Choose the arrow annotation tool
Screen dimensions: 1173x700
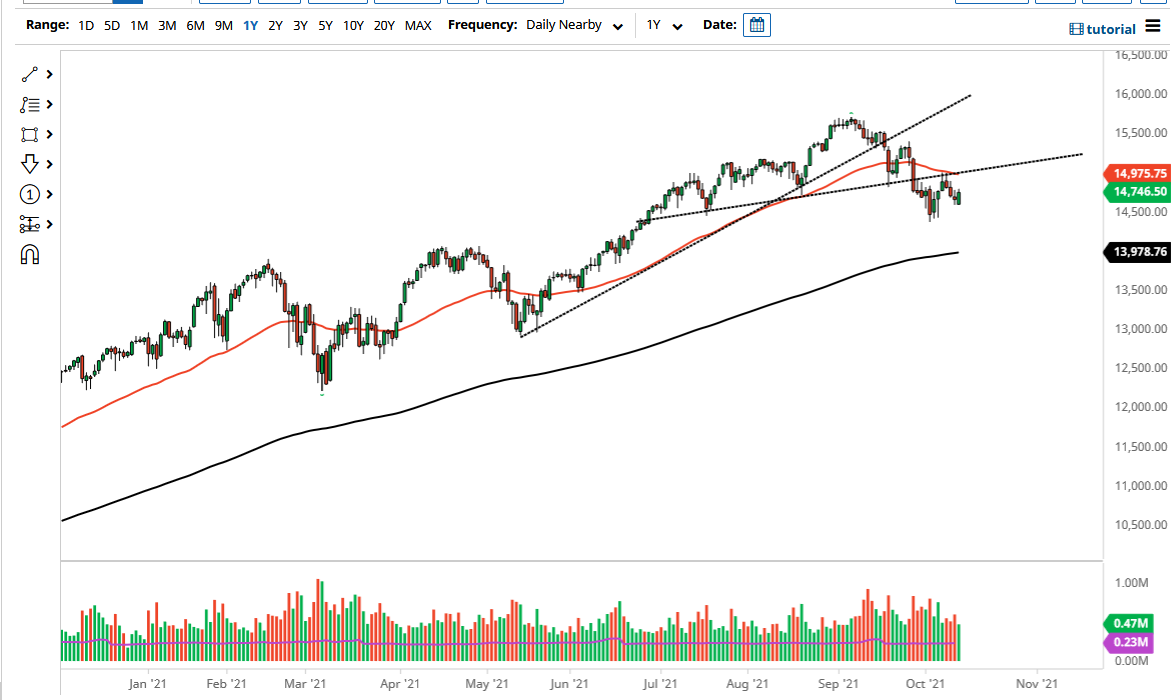coord(30,163)
